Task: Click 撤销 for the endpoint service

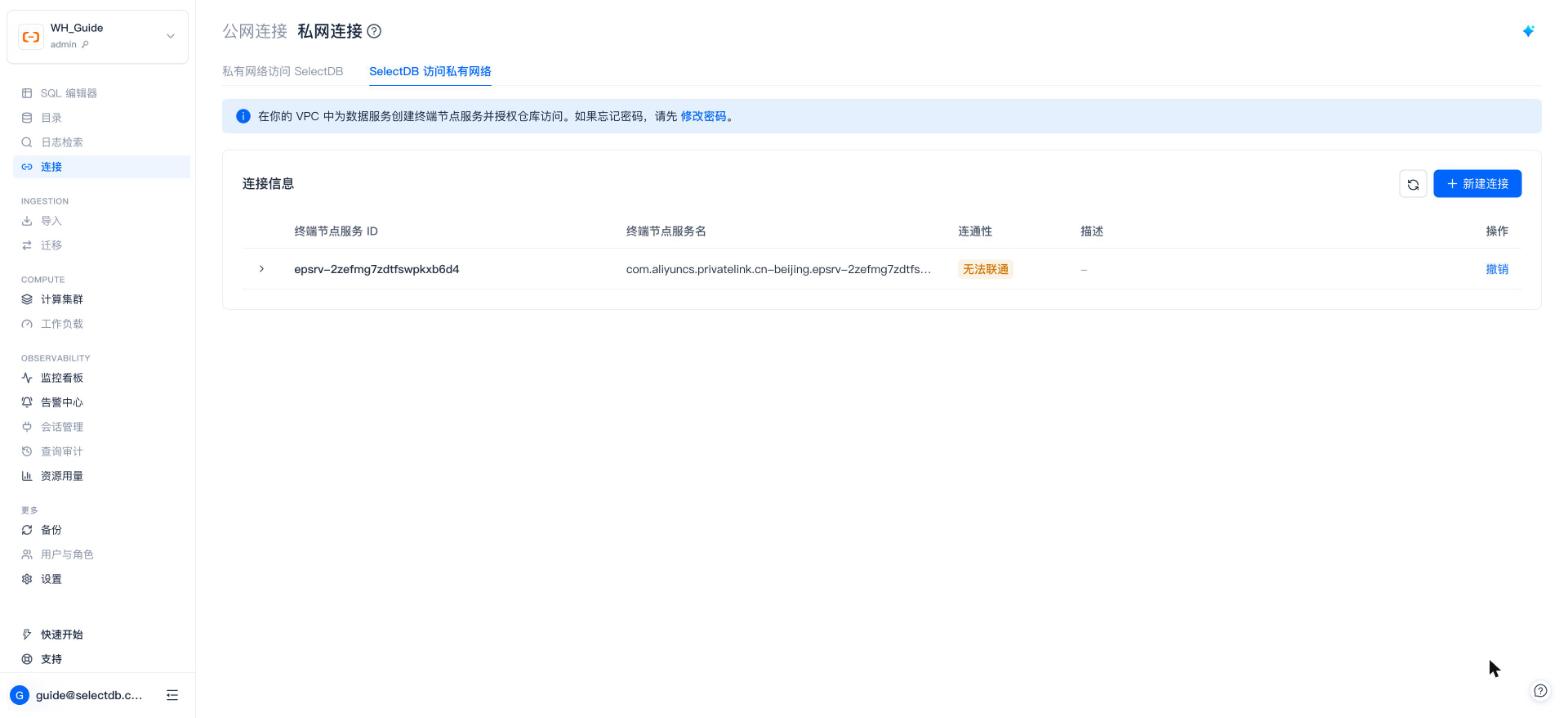Action: (1497, 269)
